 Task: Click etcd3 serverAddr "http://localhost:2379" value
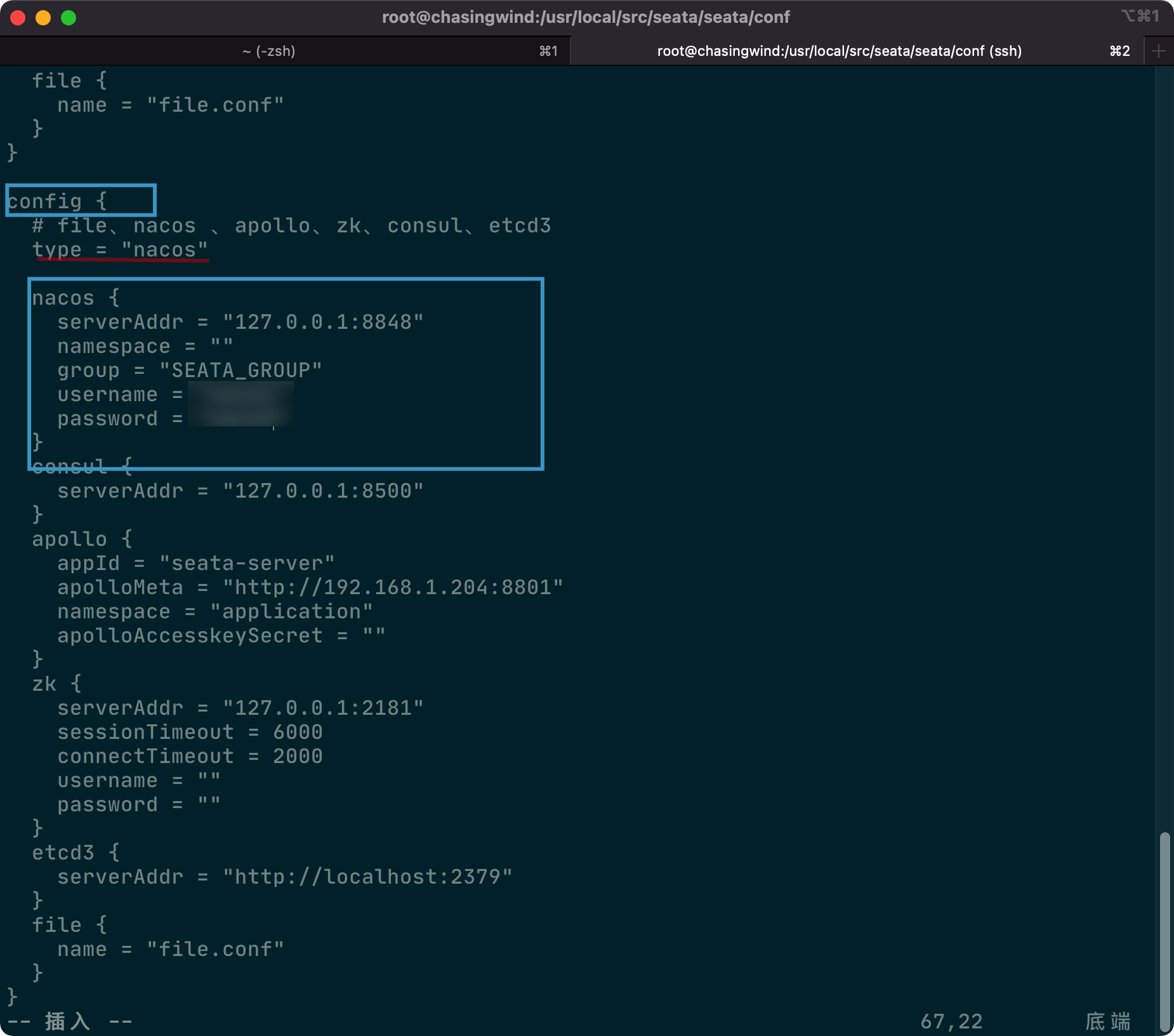[x=367, y=877]
